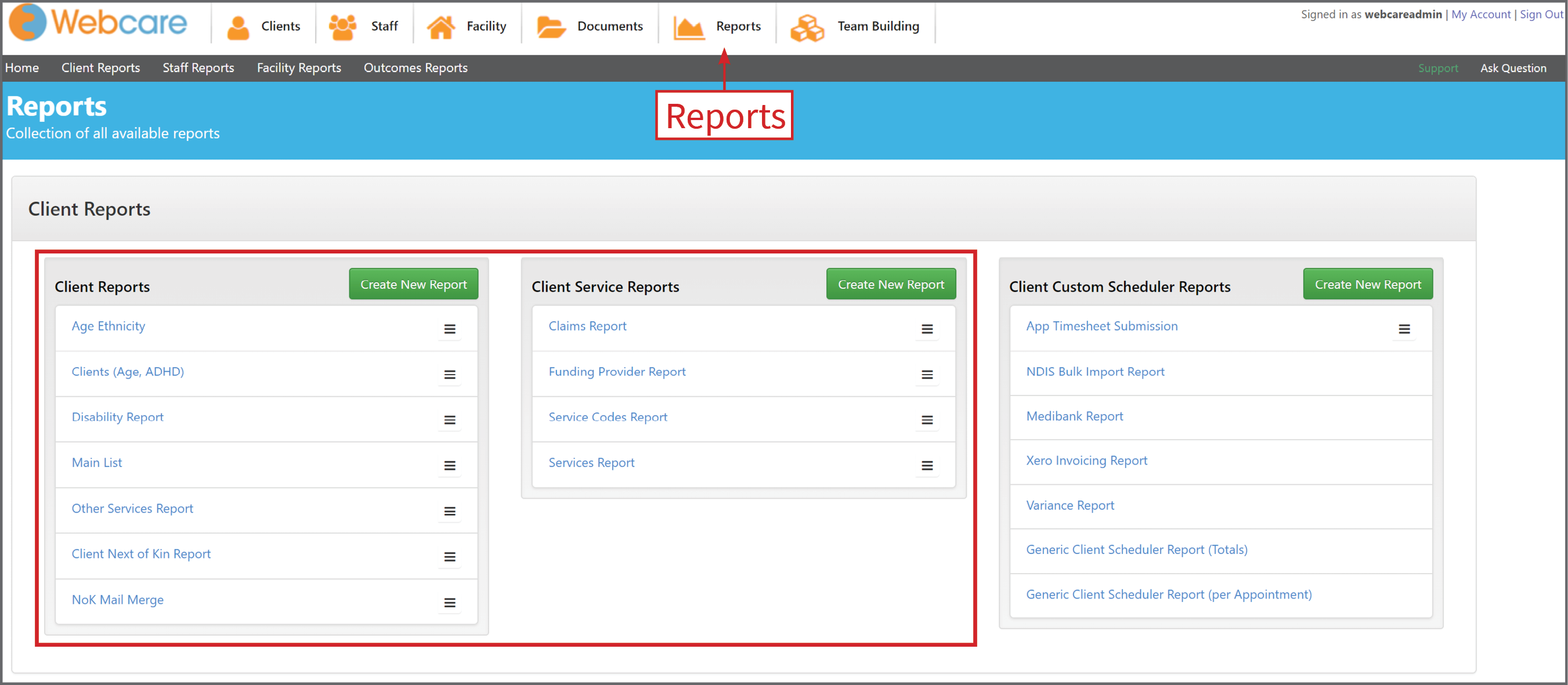Expand the menu for NoK Mail Merge

tap(450, 603)
